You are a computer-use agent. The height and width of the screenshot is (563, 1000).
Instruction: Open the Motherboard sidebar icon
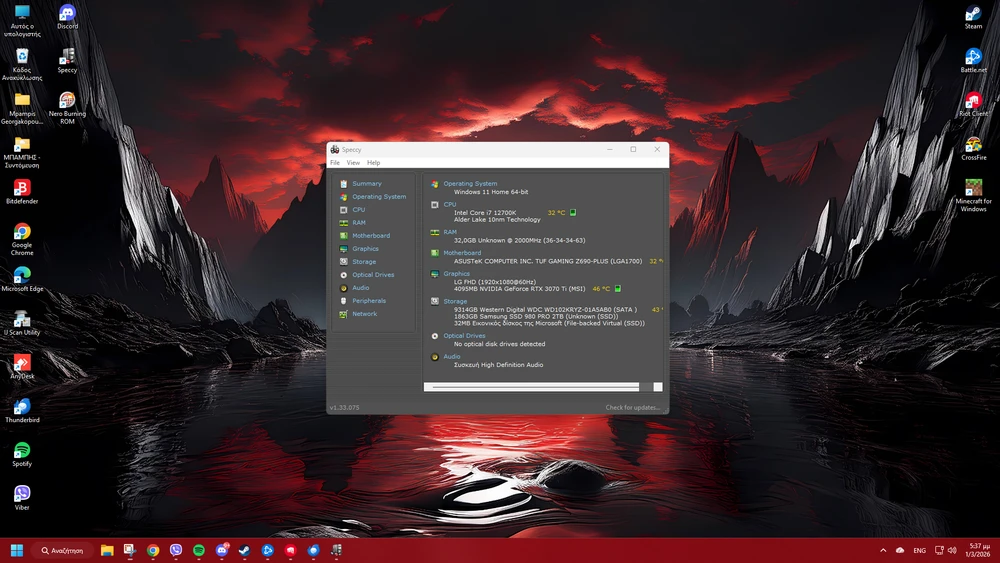344,236
